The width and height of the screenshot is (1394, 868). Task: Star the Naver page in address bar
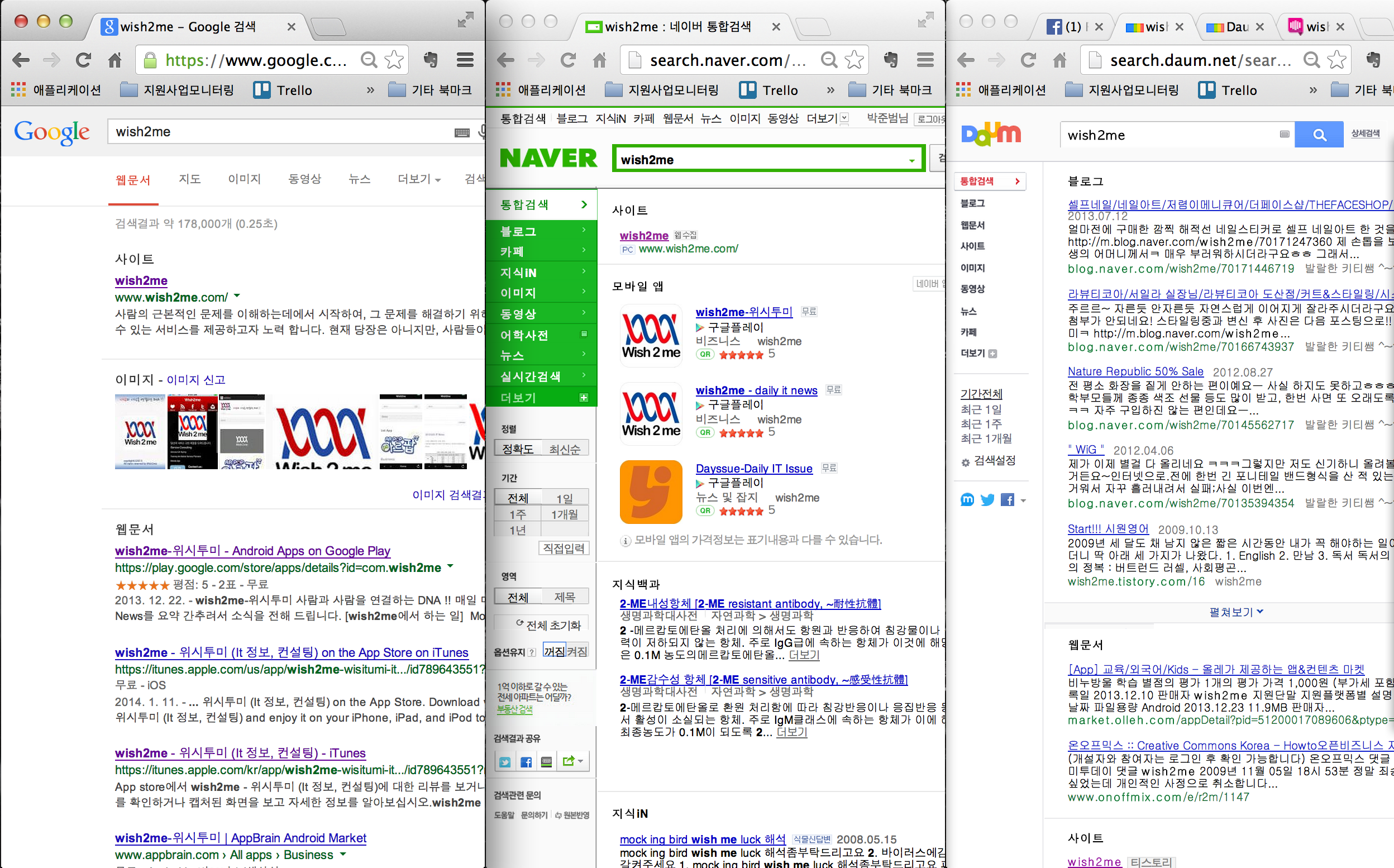854,60
